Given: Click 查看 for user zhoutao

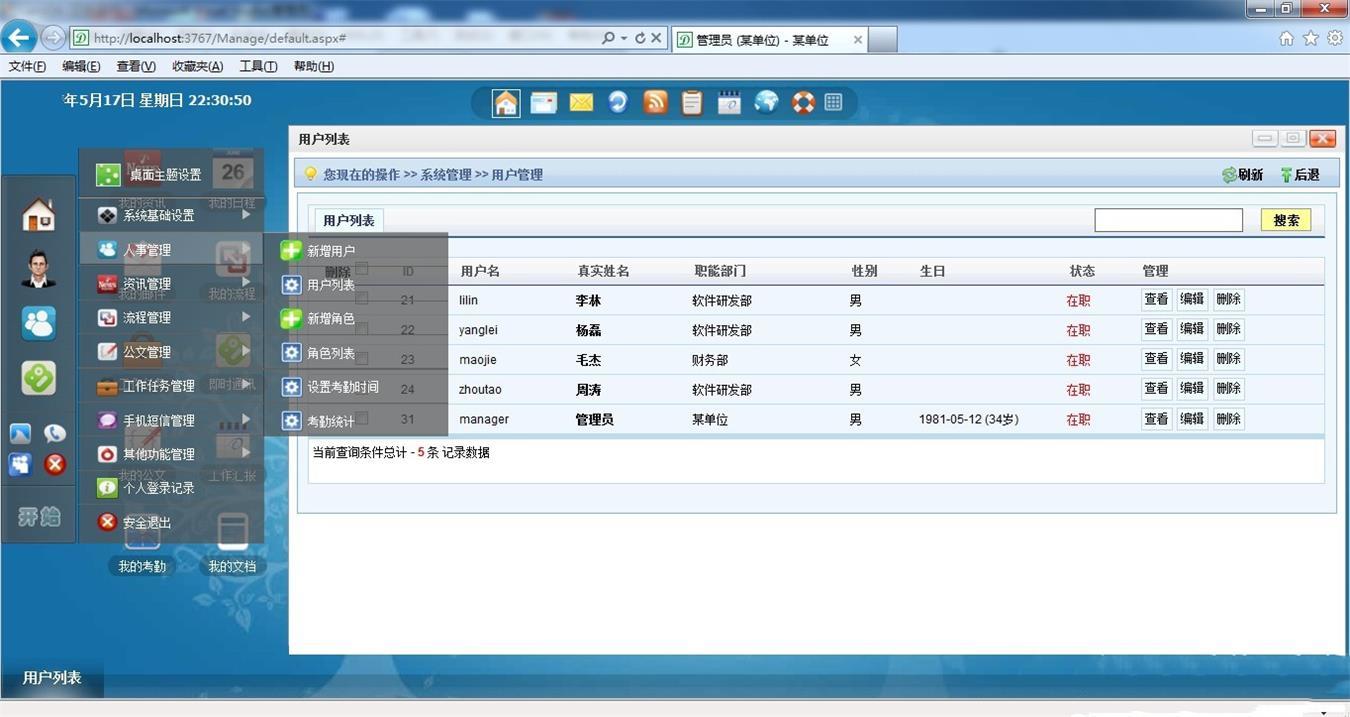Looking at the screenshot, I should (x=1156, y=389).
